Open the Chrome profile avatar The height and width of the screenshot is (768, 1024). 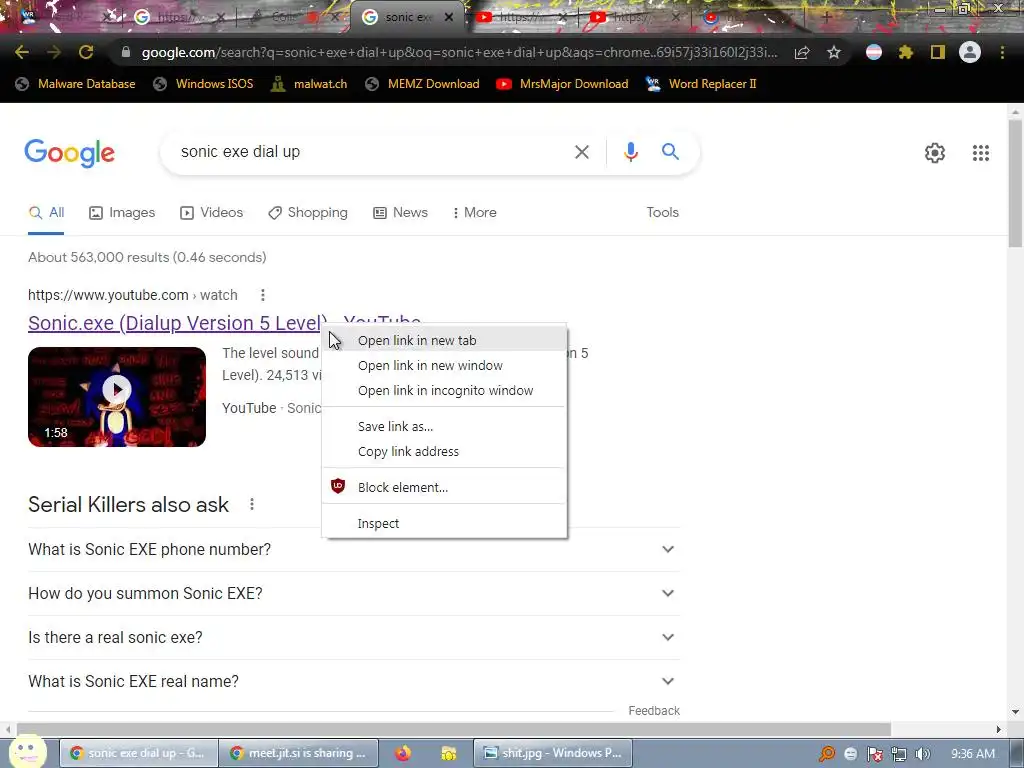click(x=970, y=52)
